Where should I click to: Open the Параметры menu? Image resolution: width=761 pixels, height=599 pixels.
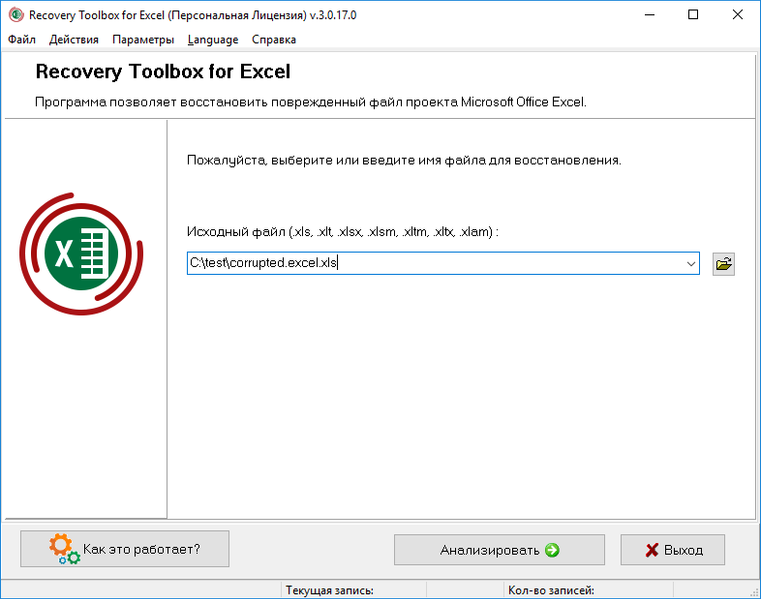(x=143, y=40)
